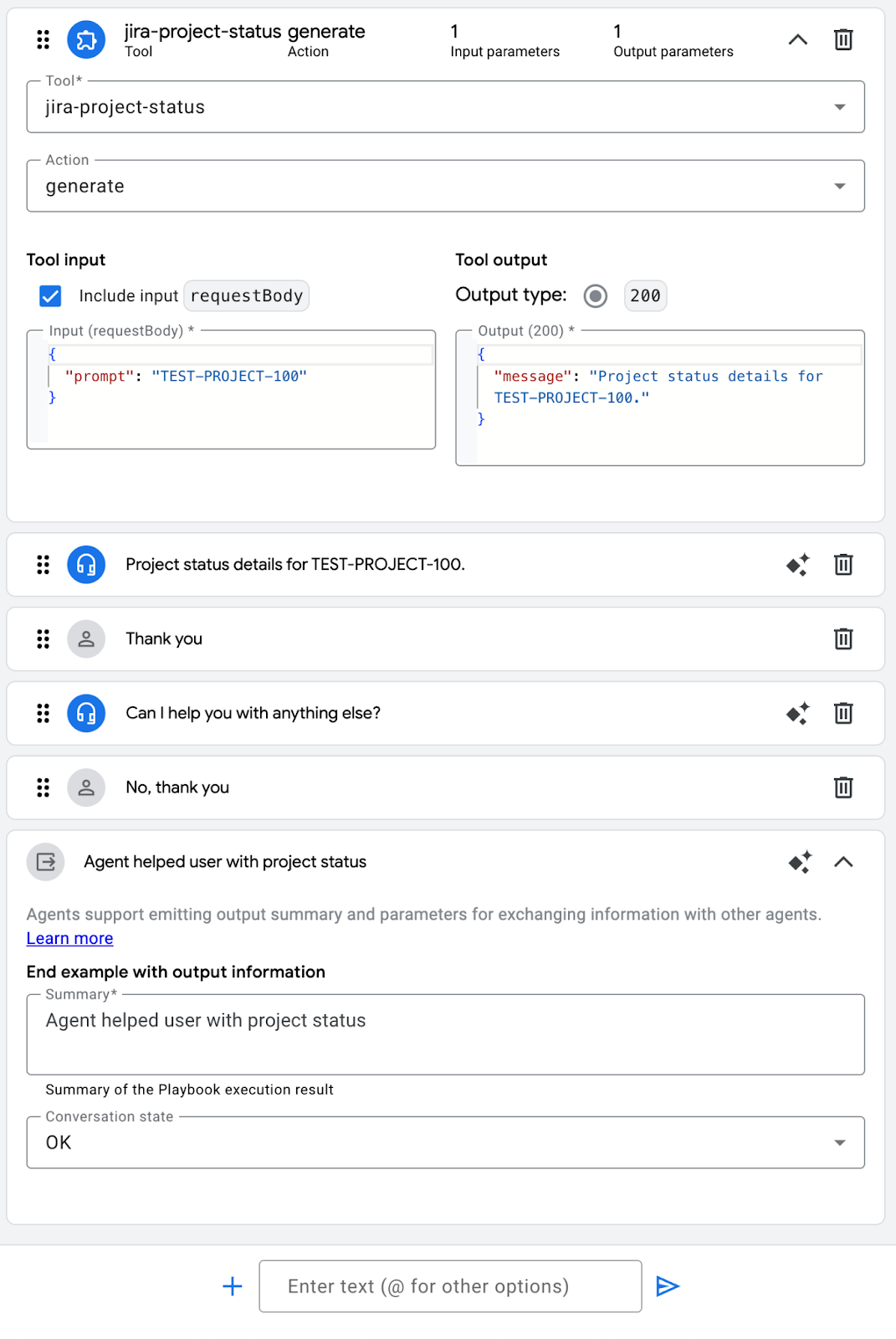The image size is (896, 1339).
Task: Click drag handle for Thank you row
Action: [43, 639]
